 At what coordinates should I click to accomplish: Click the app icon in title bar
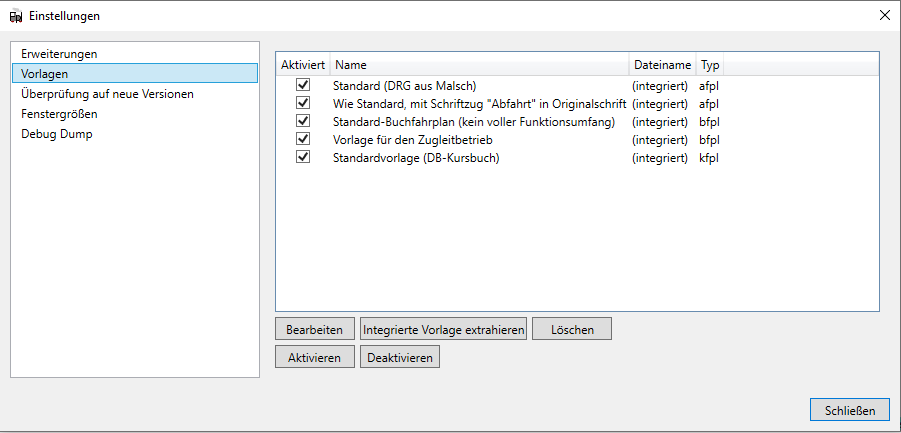(x=16, y=17)
